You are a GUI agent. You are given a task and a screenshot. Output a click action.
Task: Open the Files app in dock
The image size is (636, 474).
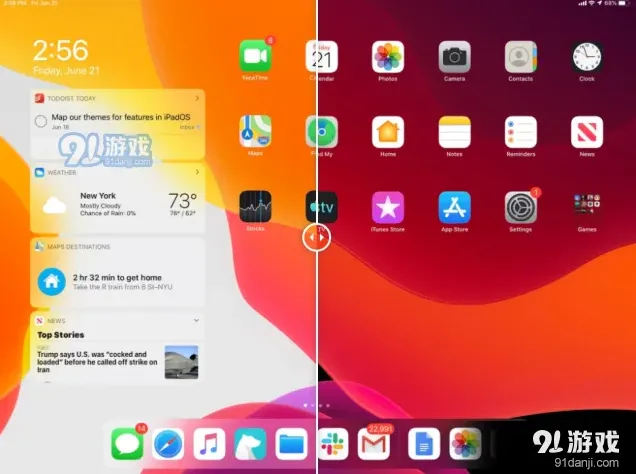pos(291,444)
